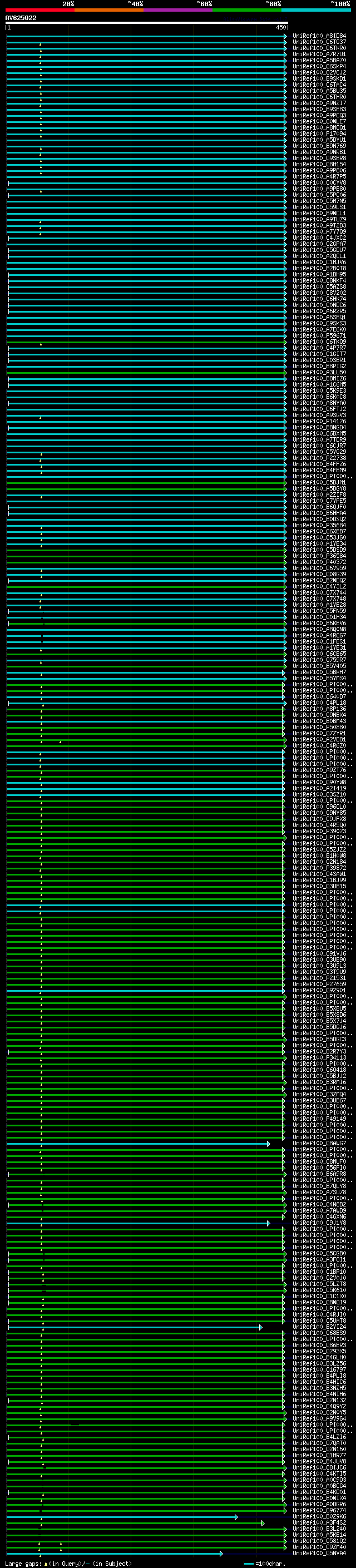
Task: Click label UniRef100_Q3SZ10
Action: [319, 794]
